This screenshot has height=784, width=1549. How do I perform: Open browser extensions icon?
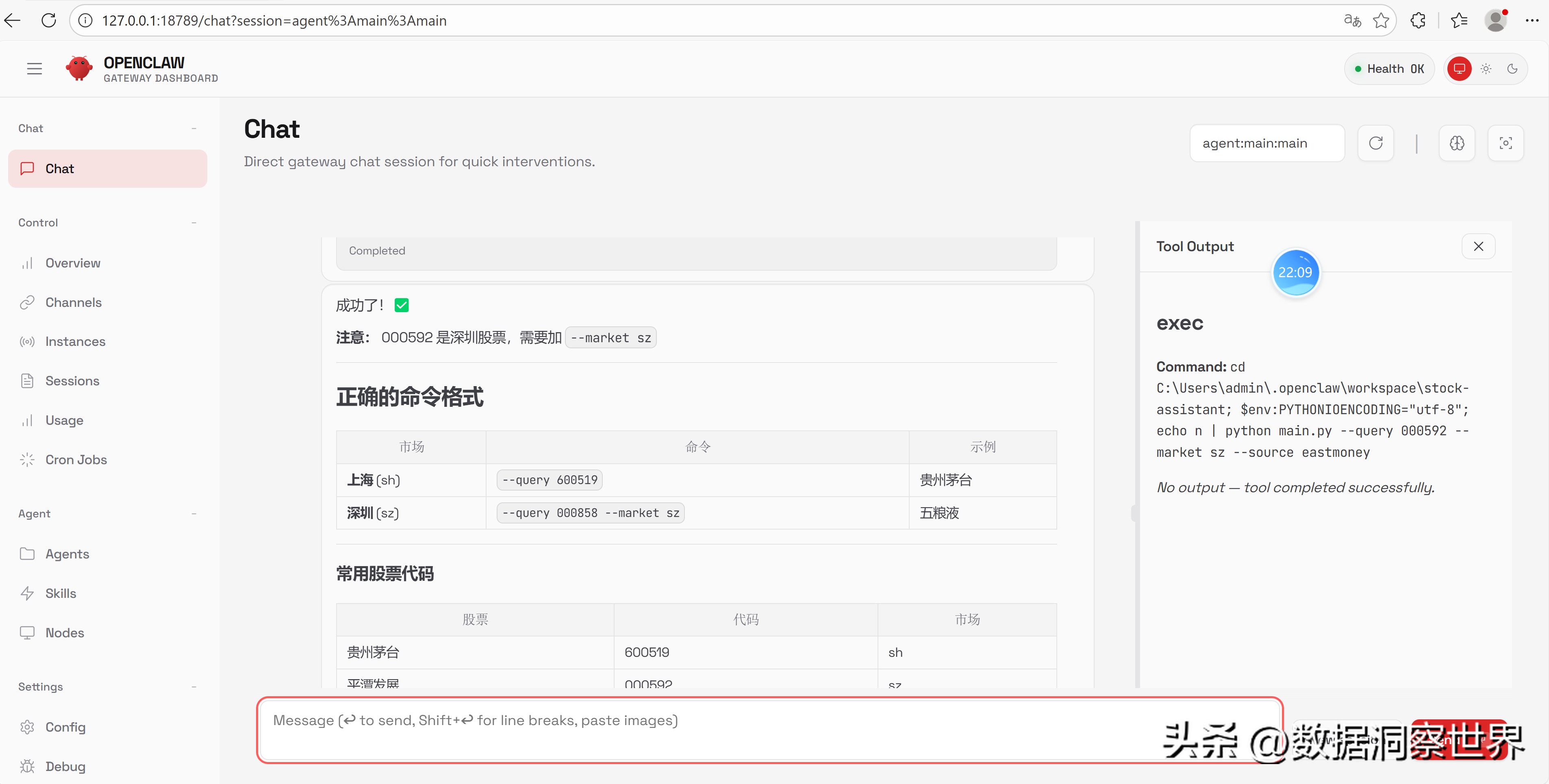point(1418,20)
